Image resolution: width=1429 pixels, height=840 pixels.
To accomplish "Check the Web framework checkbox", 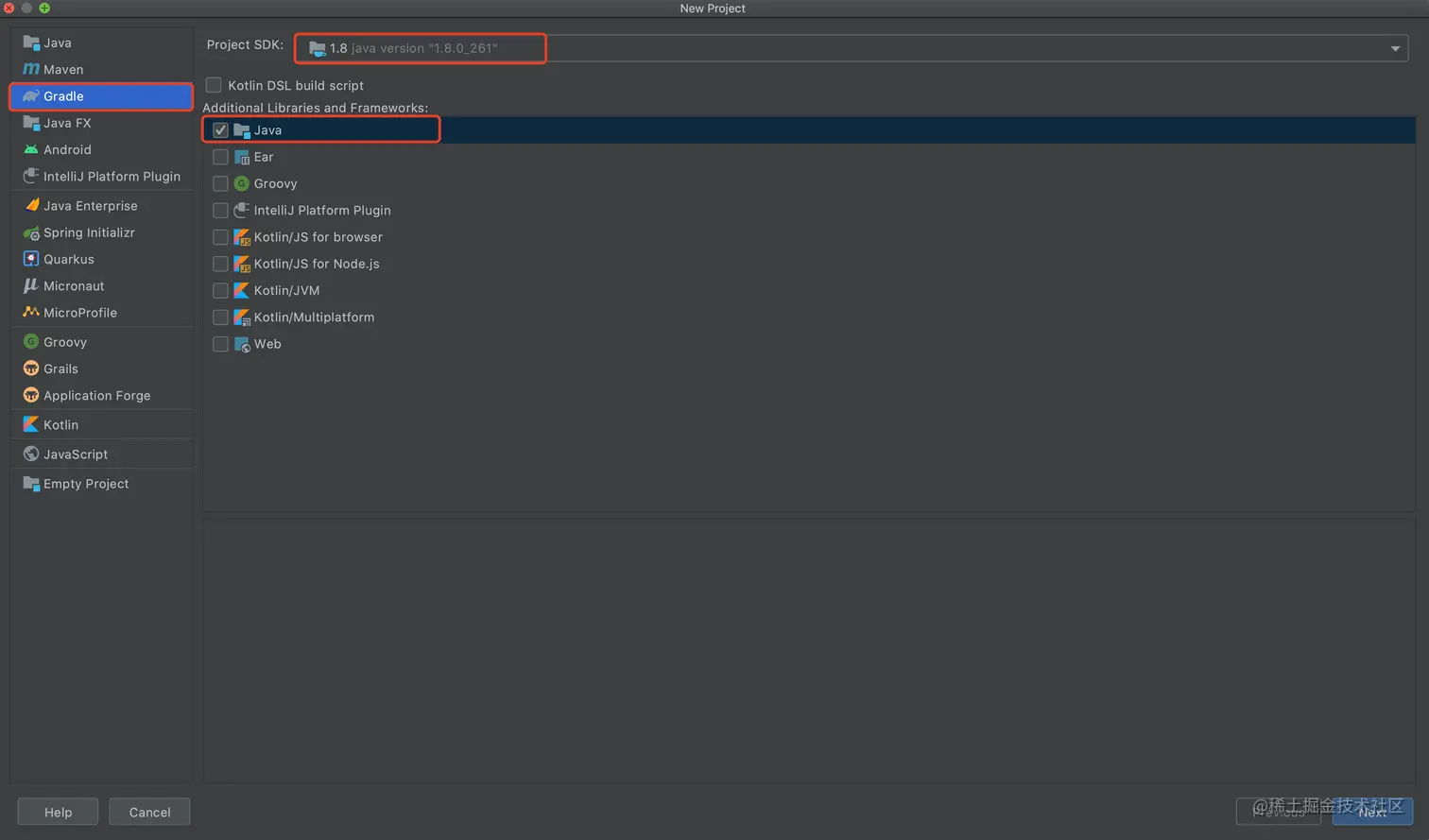I will pos(220,344).
